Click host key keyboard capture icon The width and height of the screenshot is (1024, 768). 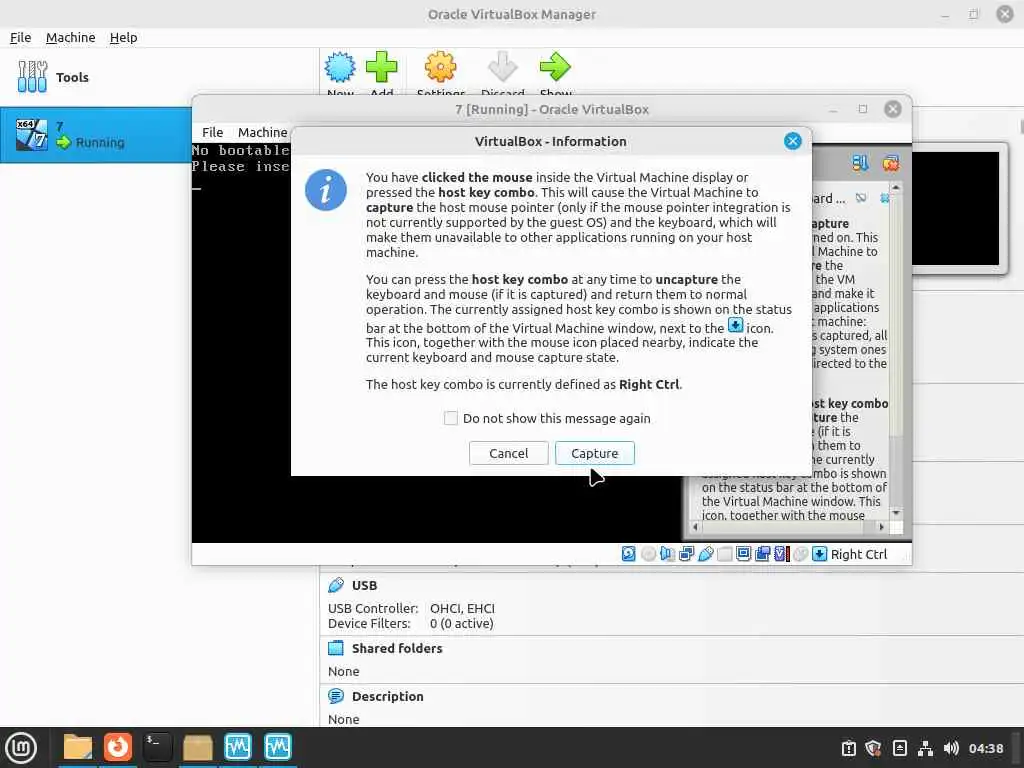[x=820, y=554]
